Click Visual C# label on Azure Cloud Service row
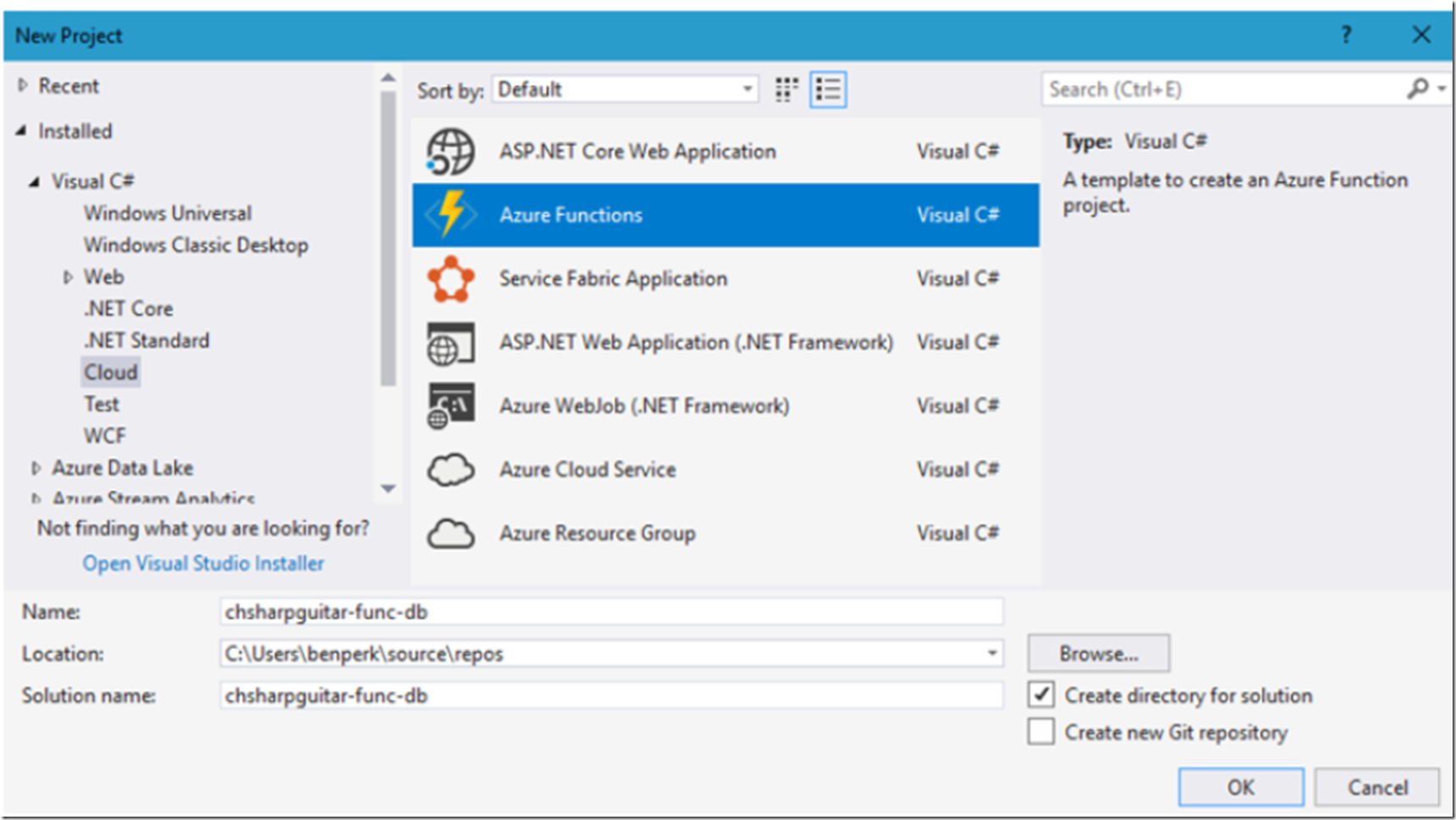Viewport: 1456px width, 820px height. coord(957,470)
